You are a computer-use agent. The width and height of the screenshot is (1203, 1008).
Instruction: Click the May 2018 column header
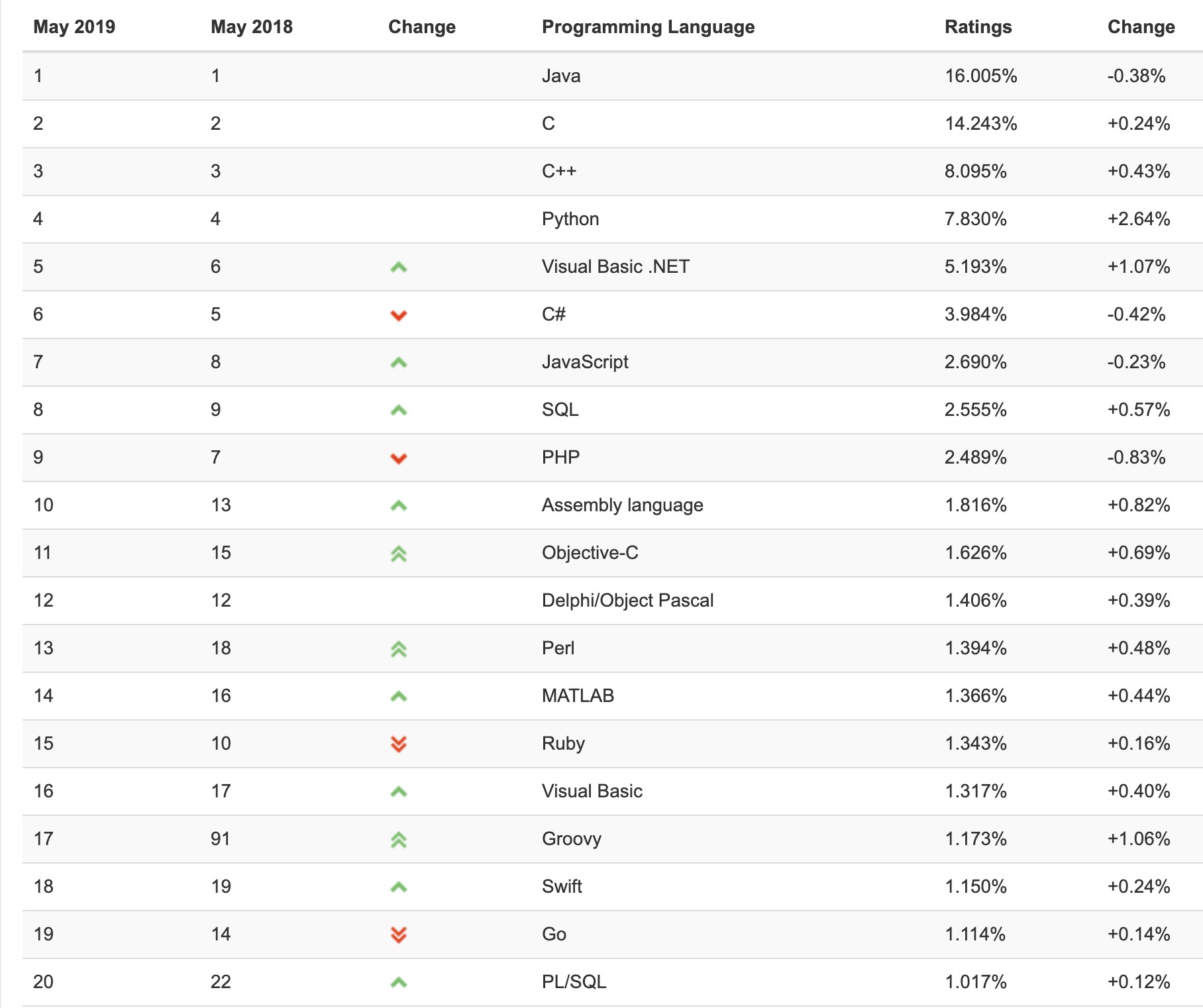[252, 27]
